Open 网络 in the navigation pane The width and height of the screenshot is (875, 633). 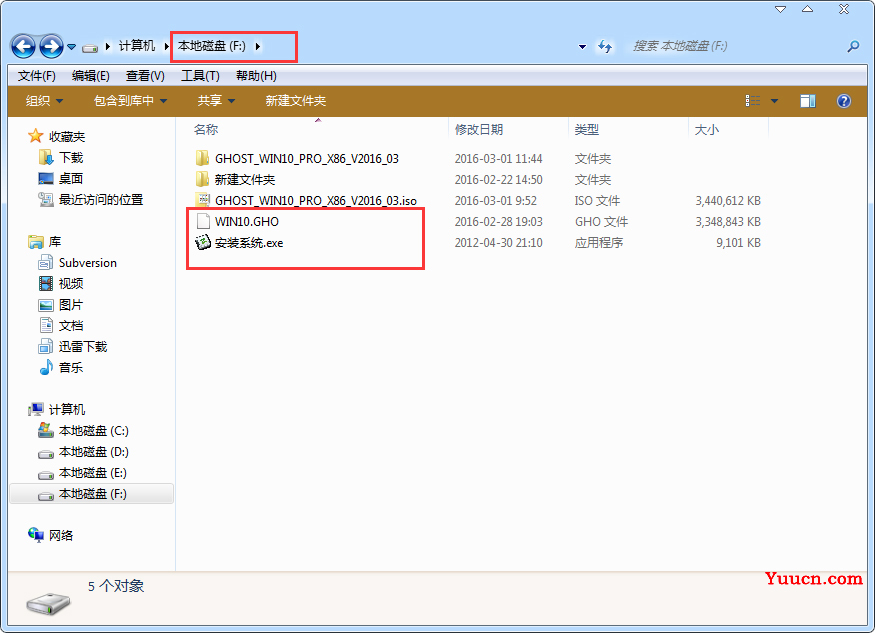click(61, 536)
